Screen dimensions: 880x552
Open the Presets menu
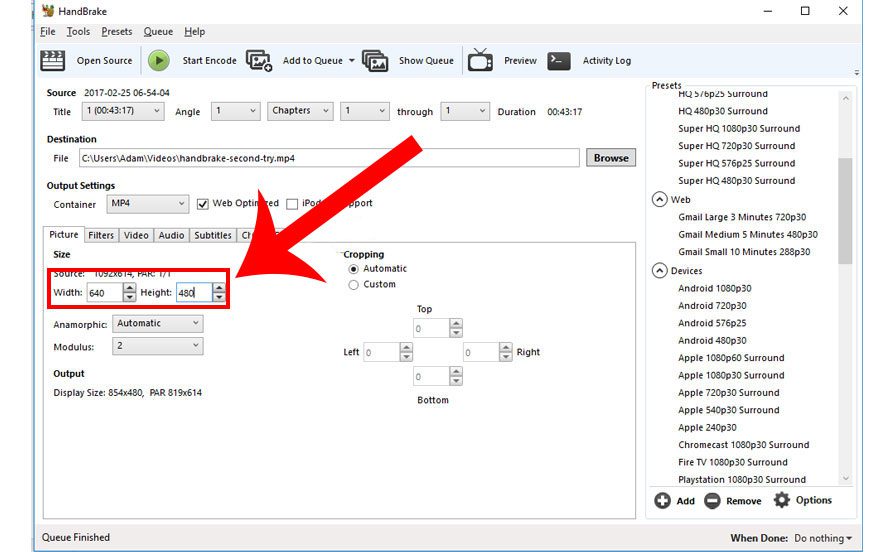click(117, 31)
